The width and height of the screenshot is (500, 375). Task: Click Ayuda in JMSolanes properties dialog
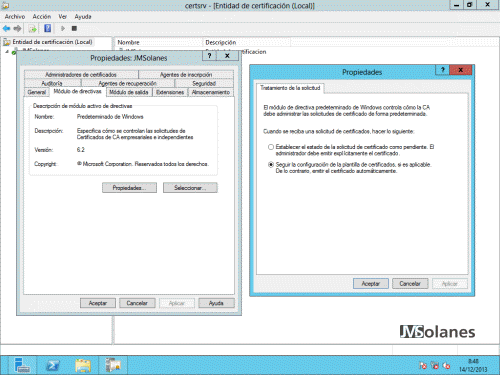click(x=216, y=303)
